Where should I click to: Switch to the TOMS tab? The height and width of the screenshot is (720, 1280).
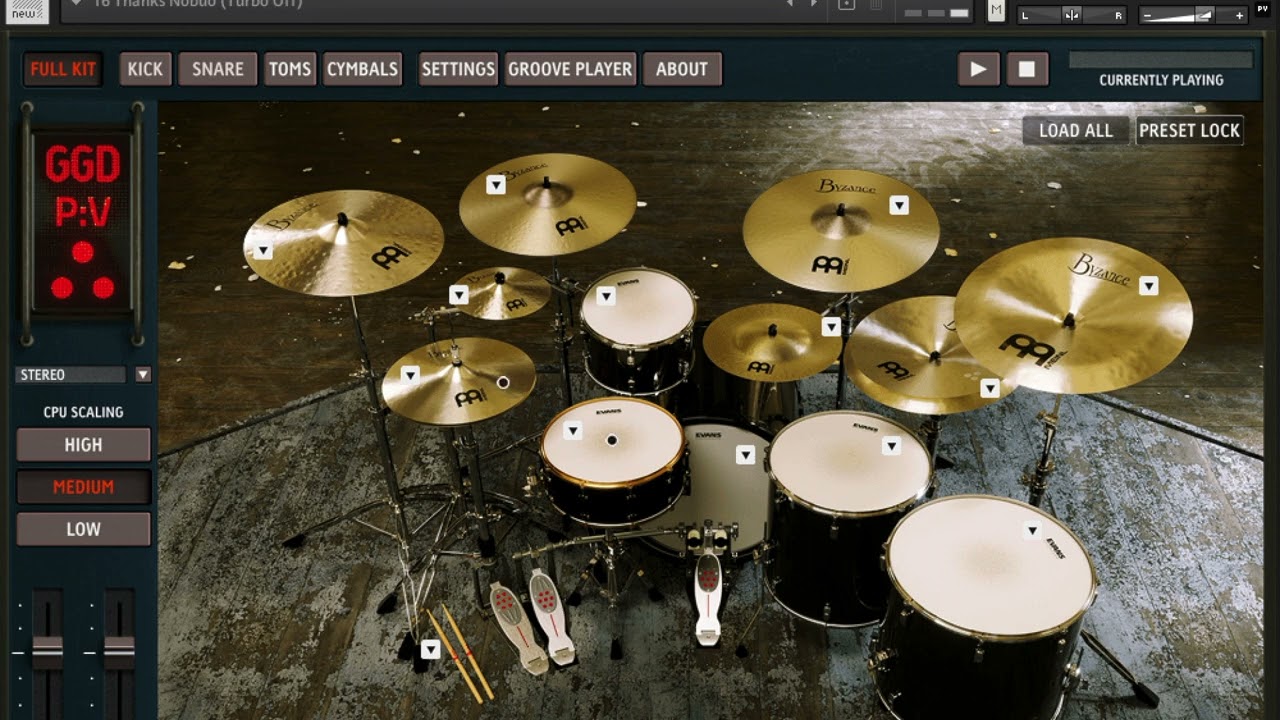tap(290, 69)
